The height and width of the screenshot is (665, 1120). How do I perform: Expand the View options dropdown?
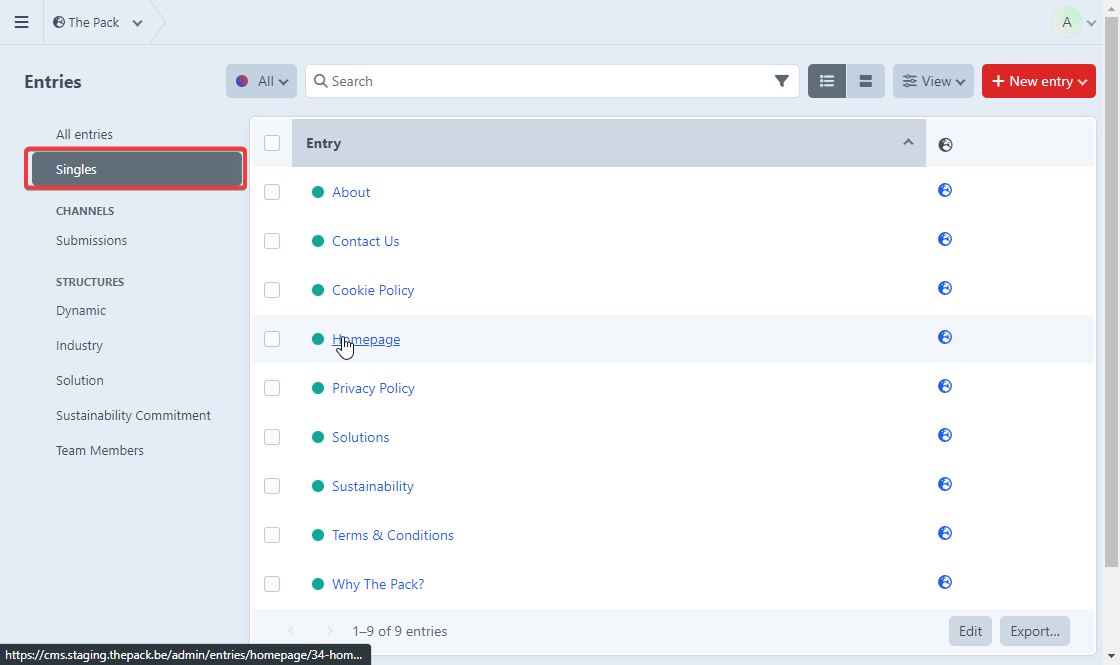(x=933, y=81)
